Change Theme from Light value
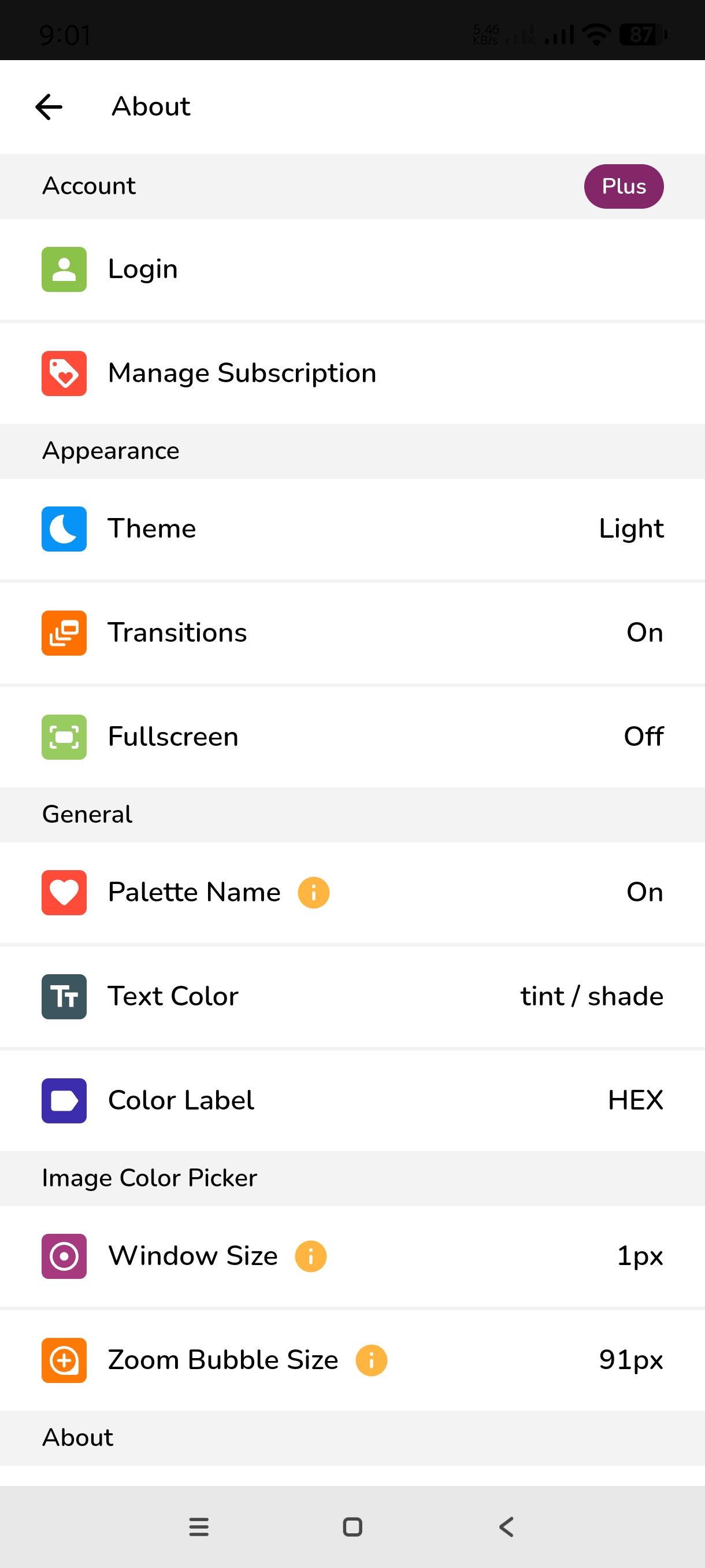Viewport: 705px width, 1568px height. pyautogui.click(x=631, y=528)
